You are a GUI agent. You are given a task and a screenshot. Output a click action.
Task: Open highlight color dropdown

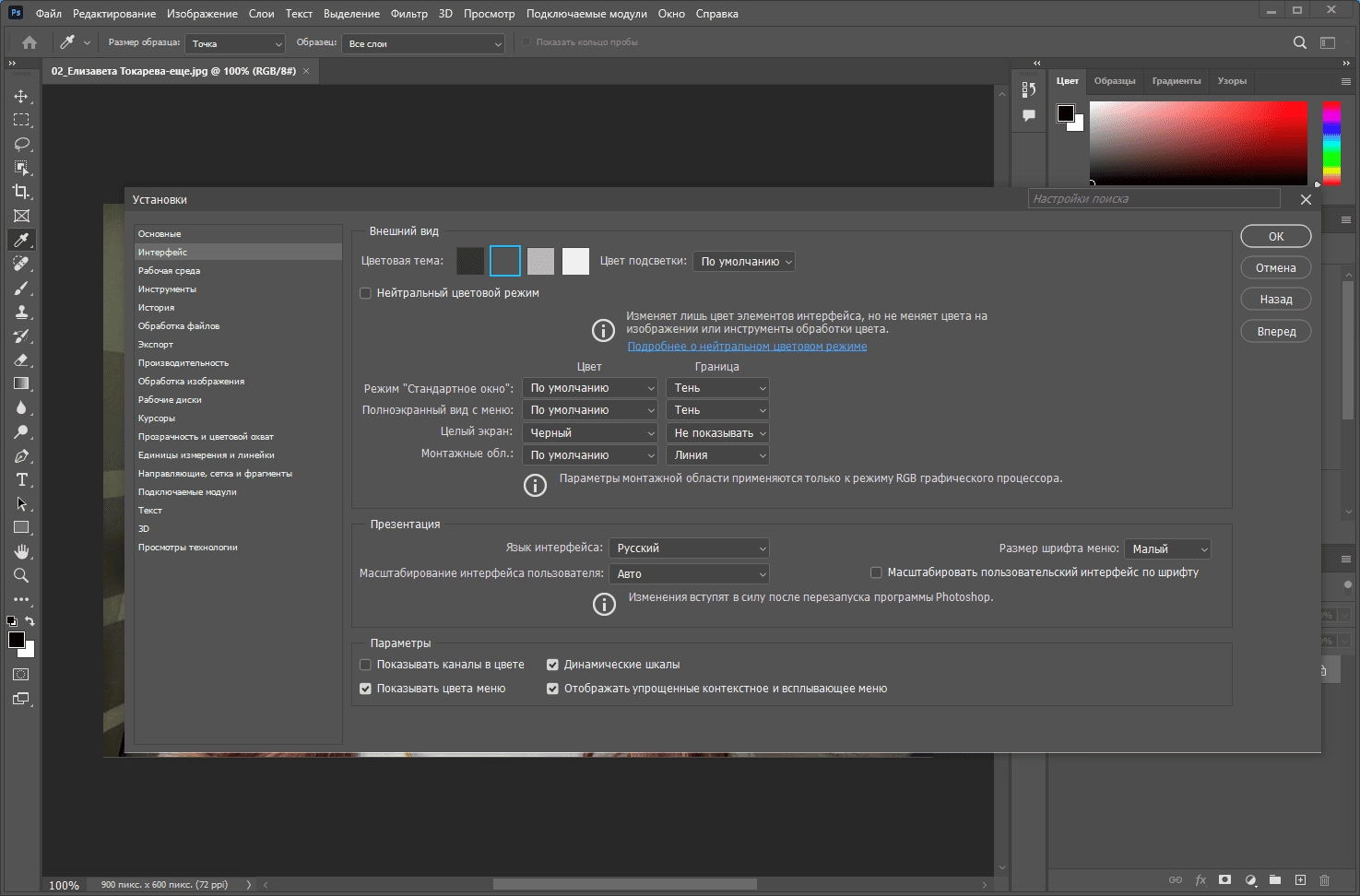[744, 262]
